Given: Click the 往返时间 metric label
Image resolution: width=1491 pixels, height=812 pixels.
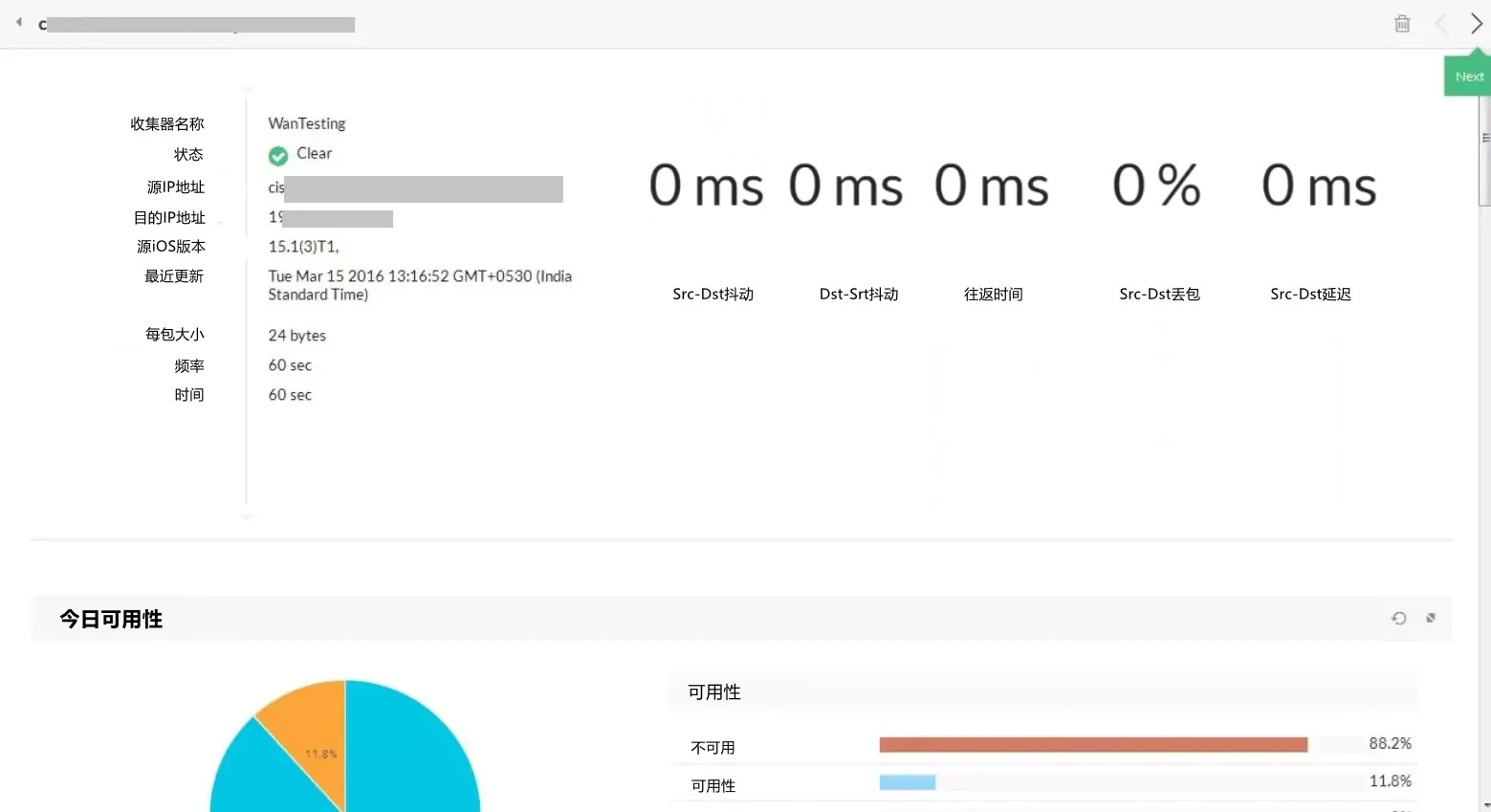Looking at the screenshot, I should coord(994,295).
